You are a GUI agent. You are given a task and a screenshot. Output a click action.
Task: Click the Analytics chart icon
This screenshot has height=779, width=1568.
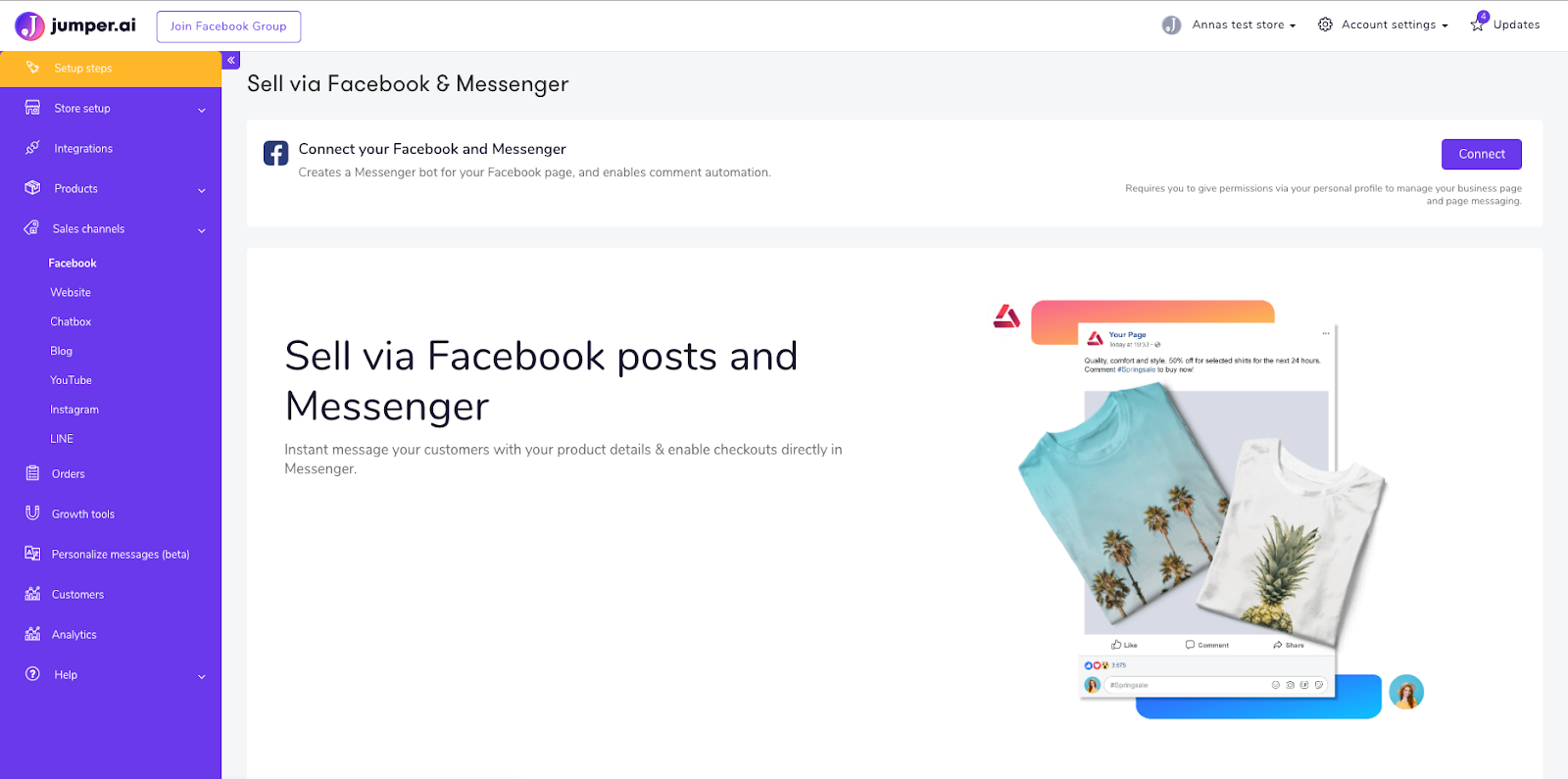pyautogui.click(x=32, y=634)
